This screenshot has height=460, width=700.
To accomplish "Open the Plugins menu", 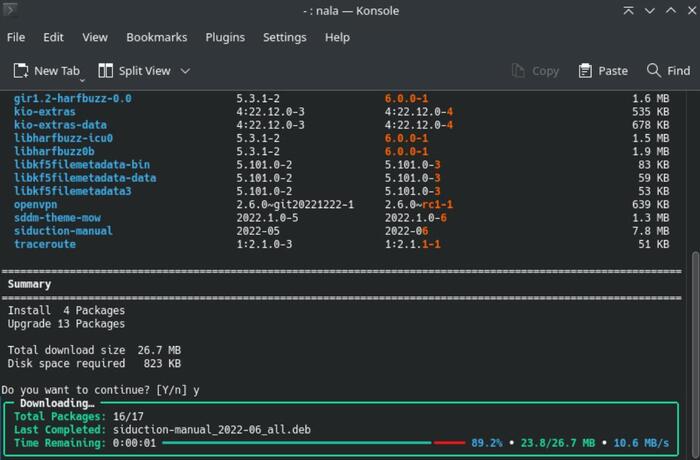I will (225, 37).
